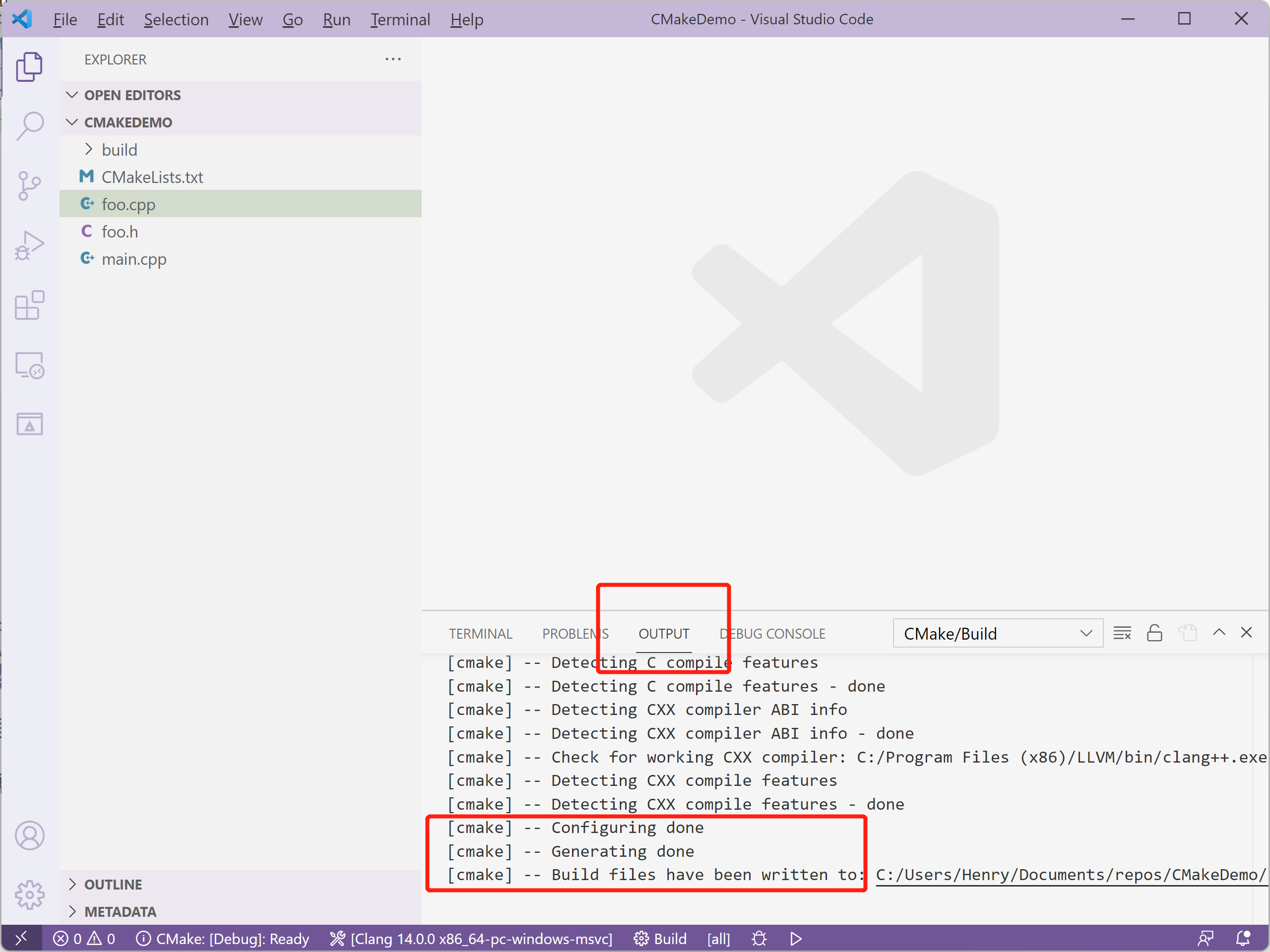The image size is (1270, 952).
Task: Open the Terminal menu
Action: click(x=400, y=19)
